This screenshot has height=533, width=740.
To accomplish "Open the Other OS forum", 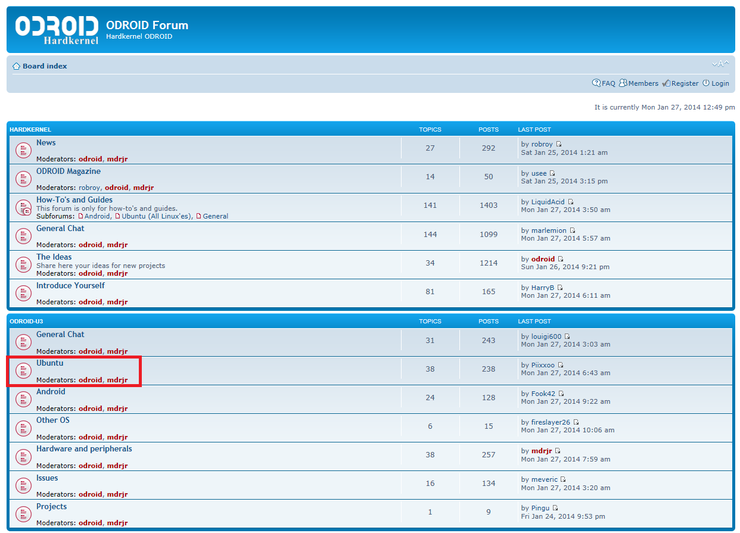I will (53, 420).
